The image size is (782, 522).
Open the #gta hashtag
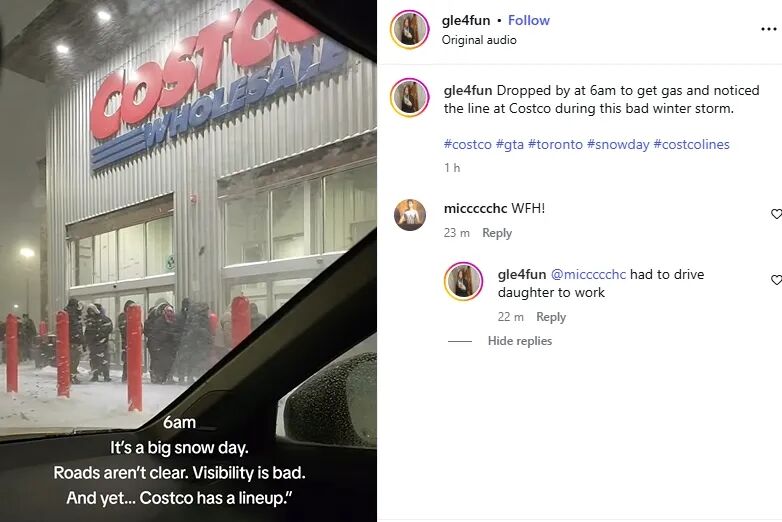510,145
